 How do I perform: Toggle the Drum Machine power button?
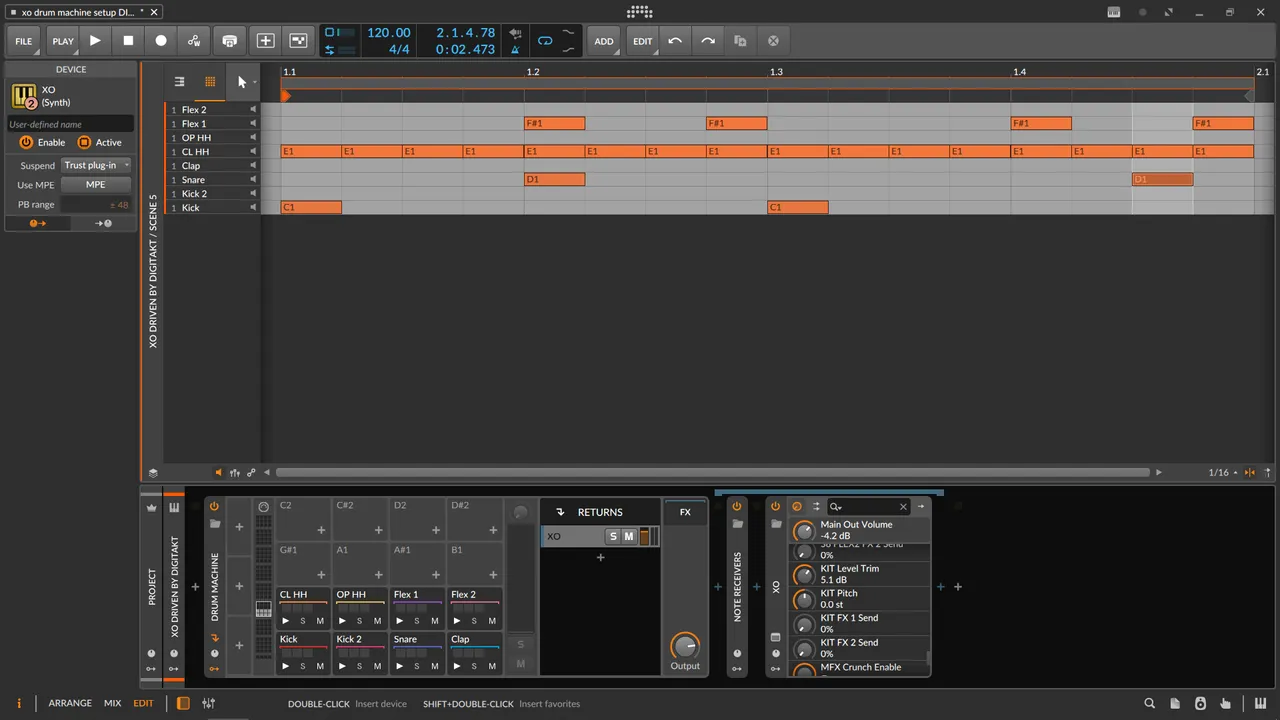click(214, 506)
